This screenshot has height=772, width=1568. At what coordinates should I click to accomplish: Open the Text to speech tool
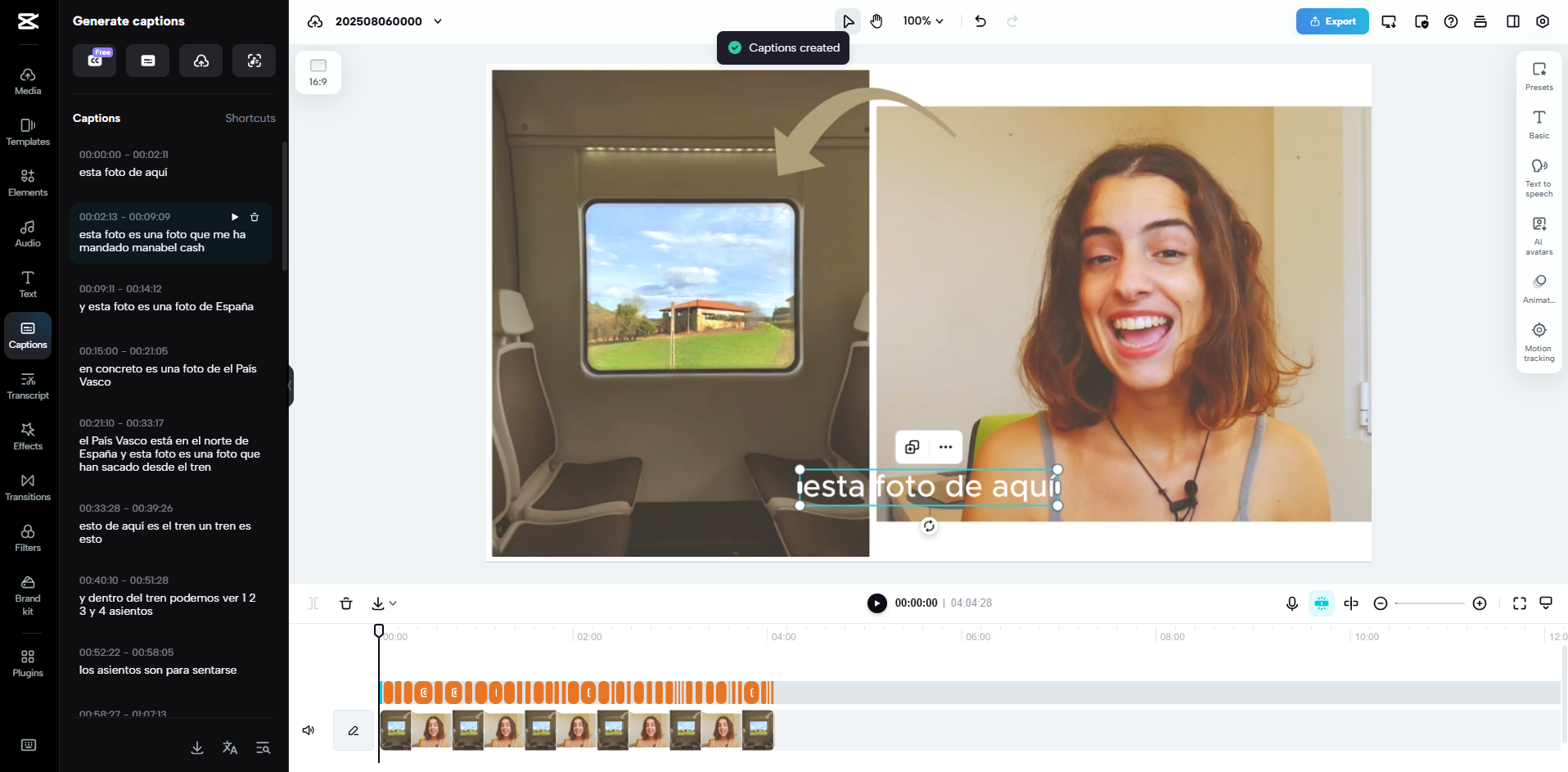tap(1539, 176)
